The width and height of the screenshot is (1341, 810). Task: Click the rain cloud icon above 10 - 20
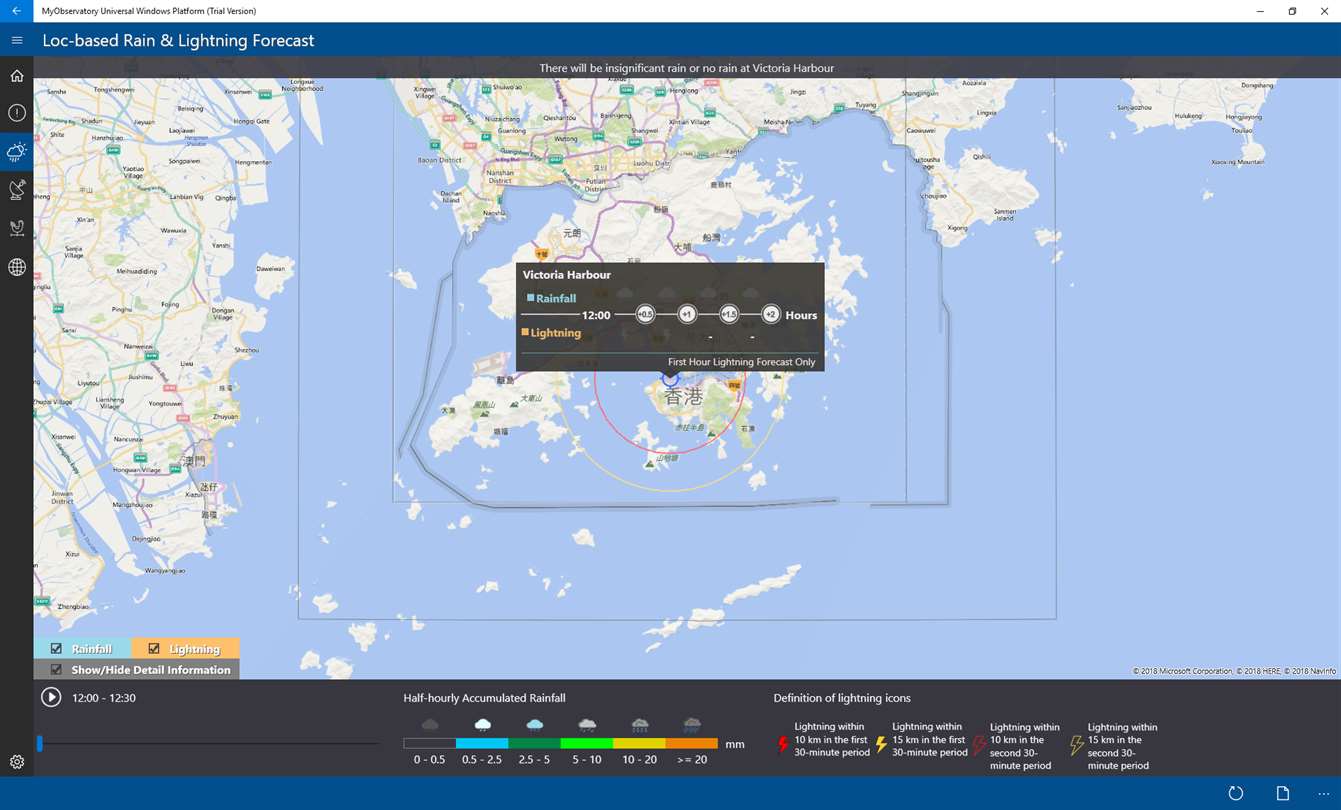pos(639,725)
